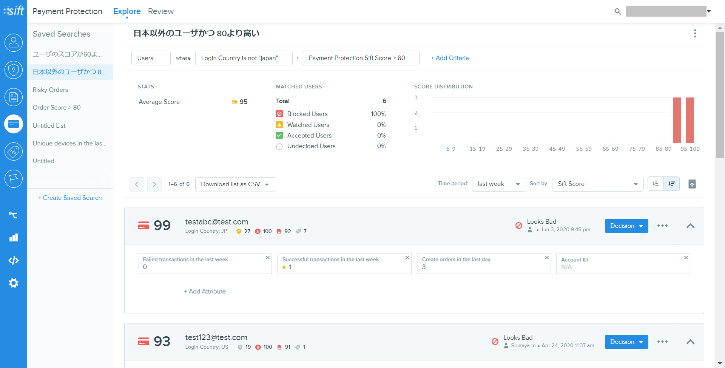The image size is (725, 368).
Task: Open the more options for testabc@test.com
Action: [662, 226]
